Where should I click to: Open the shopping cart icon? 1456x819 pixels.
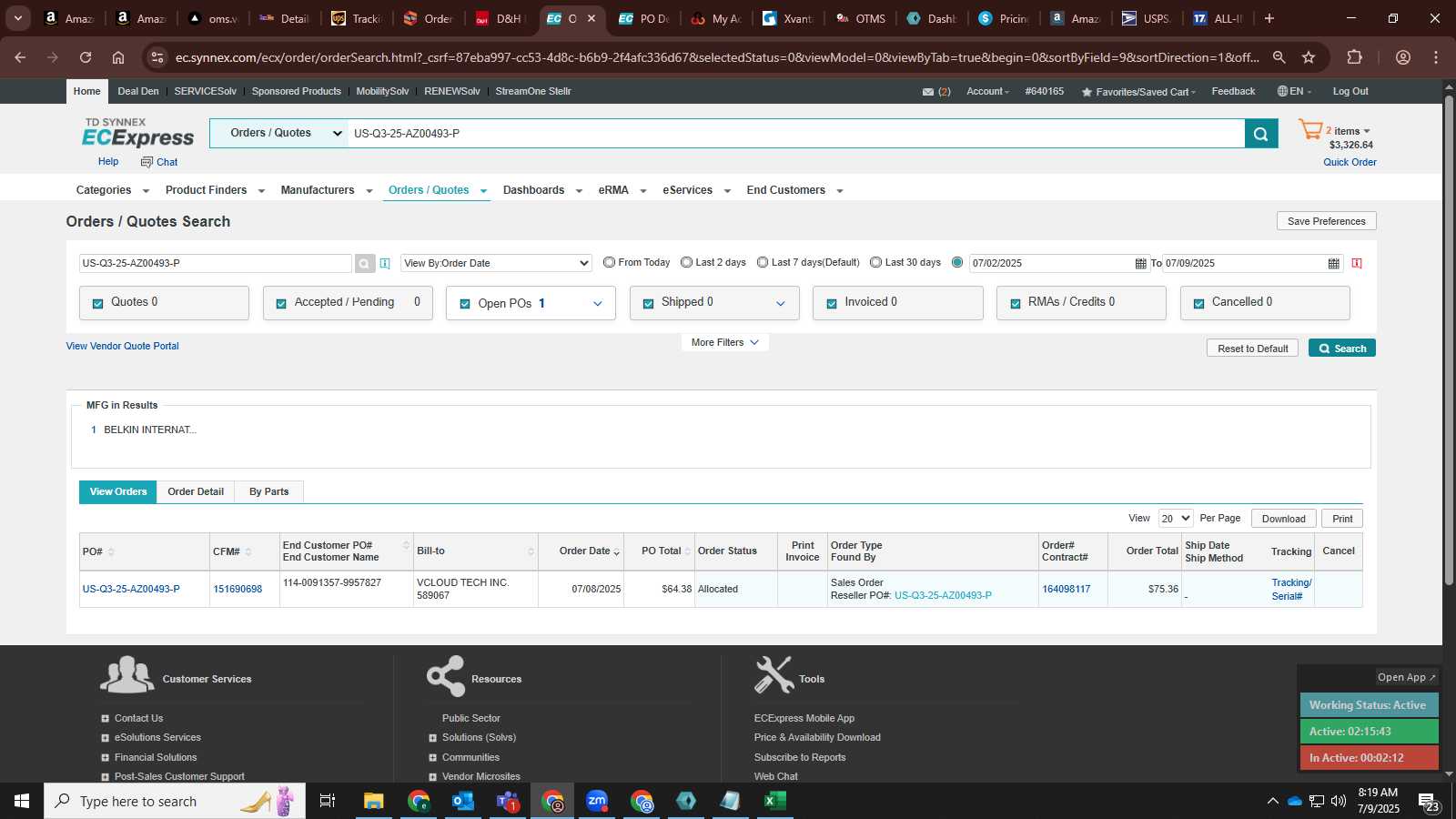point(1310,130)
